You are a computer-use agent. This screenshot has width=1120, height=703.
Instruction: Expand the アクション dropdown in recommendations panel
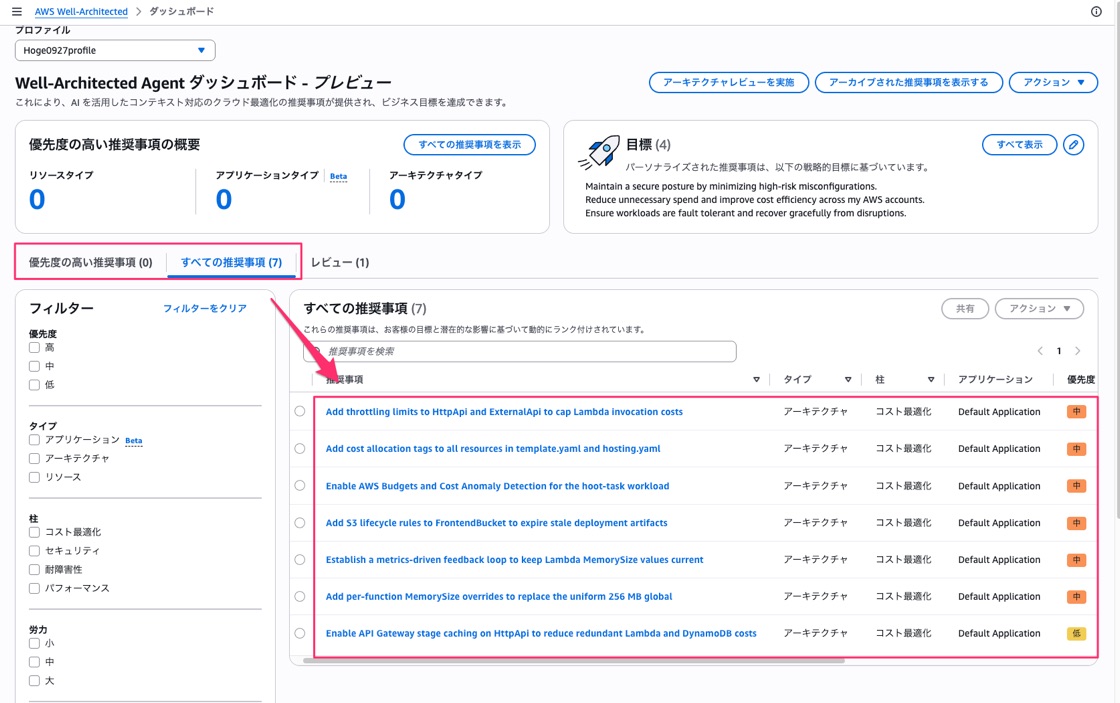1039,309
